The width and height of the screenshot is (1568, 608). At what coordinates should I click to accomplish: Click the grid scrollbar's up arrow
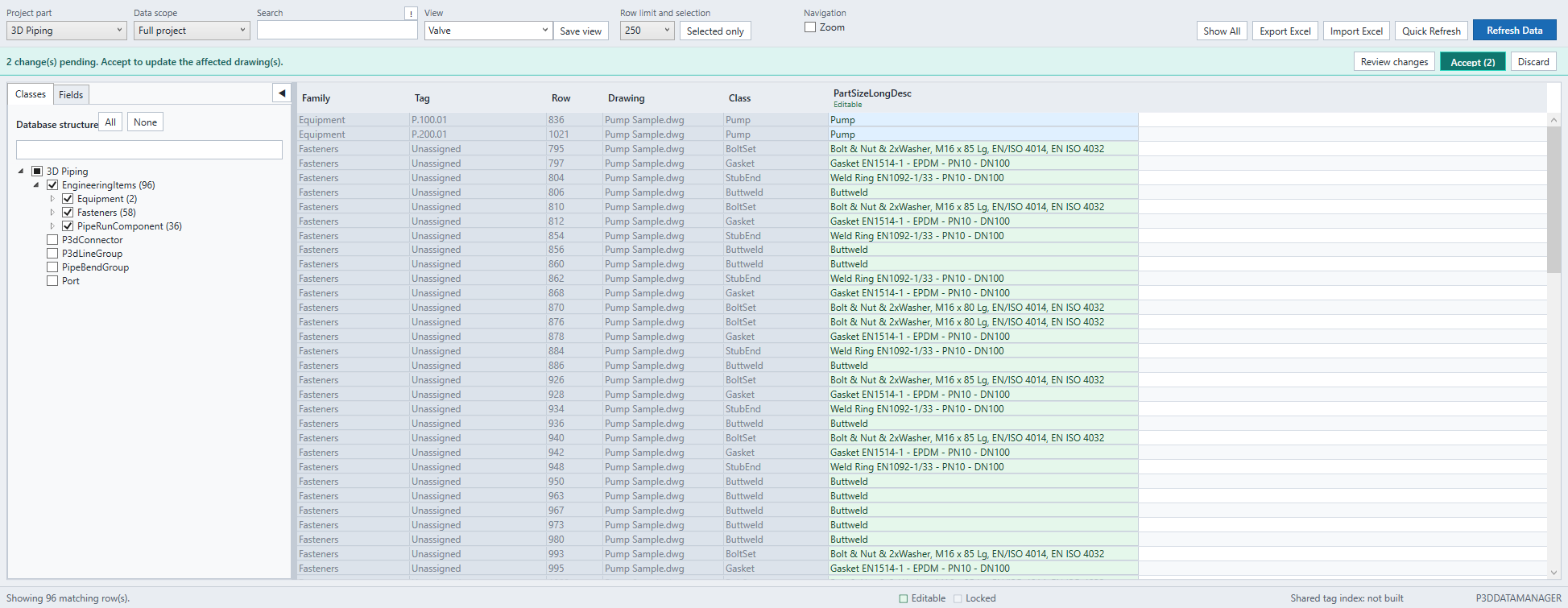point(1554,120)
